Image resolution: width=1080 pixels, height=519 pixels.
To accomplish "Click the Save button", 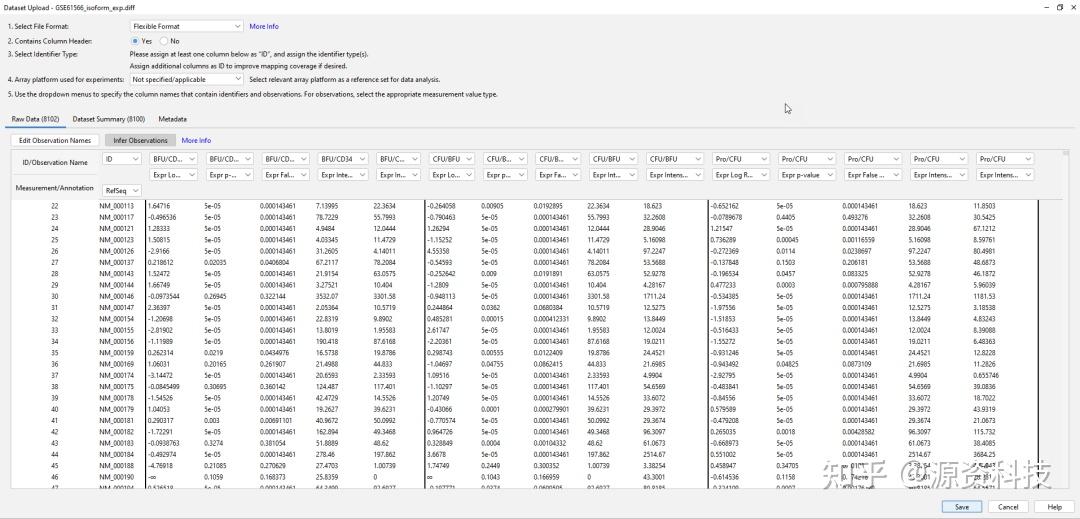I will point(962,507).
